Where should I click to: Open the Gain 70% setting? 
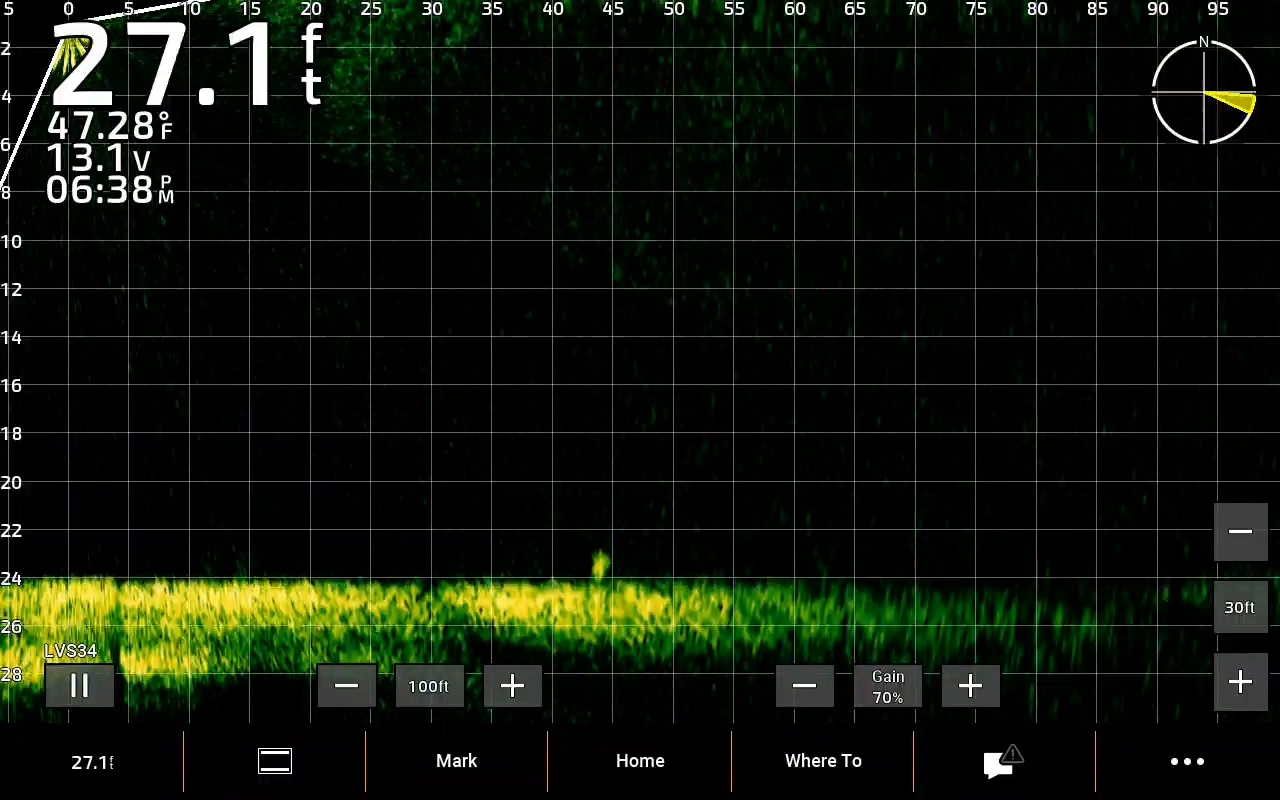(888, 686)
